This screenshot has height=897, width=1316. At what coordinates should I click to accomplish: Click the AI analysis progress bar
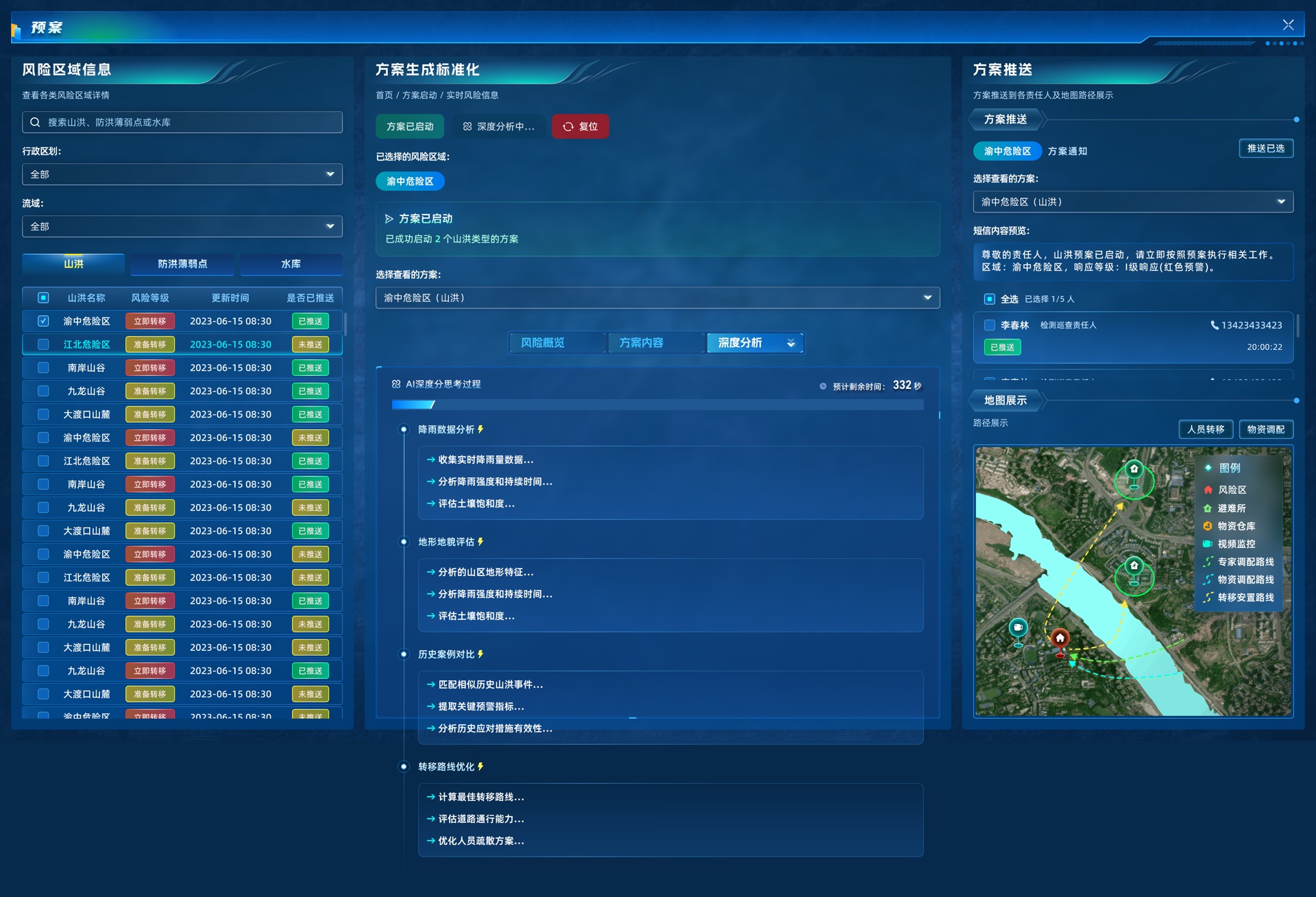657,405
